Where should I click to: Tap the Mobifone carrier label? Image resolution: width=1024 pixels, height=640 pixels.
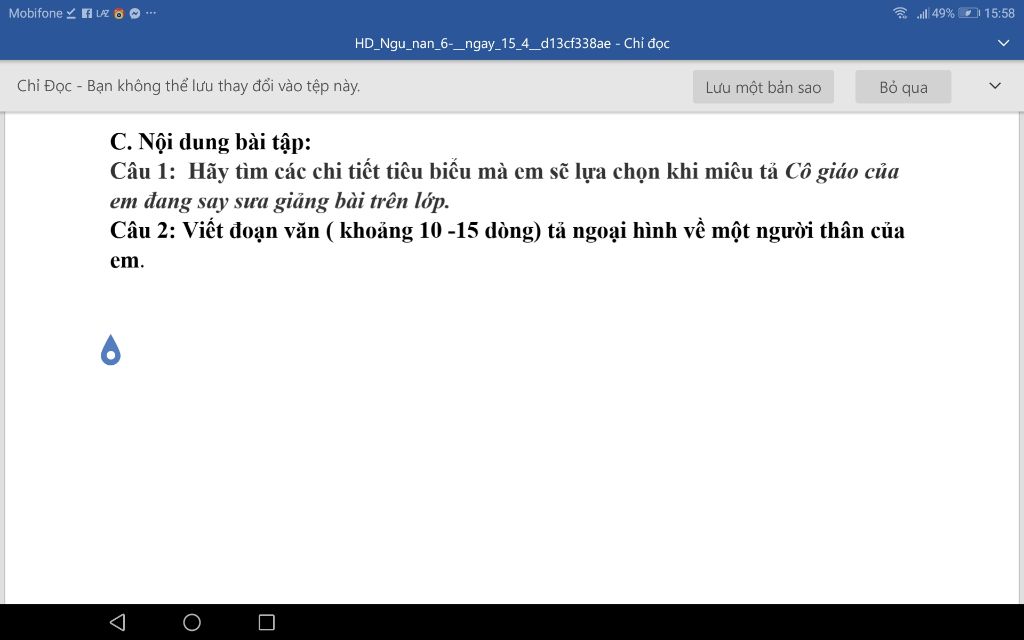pos(35,13)
